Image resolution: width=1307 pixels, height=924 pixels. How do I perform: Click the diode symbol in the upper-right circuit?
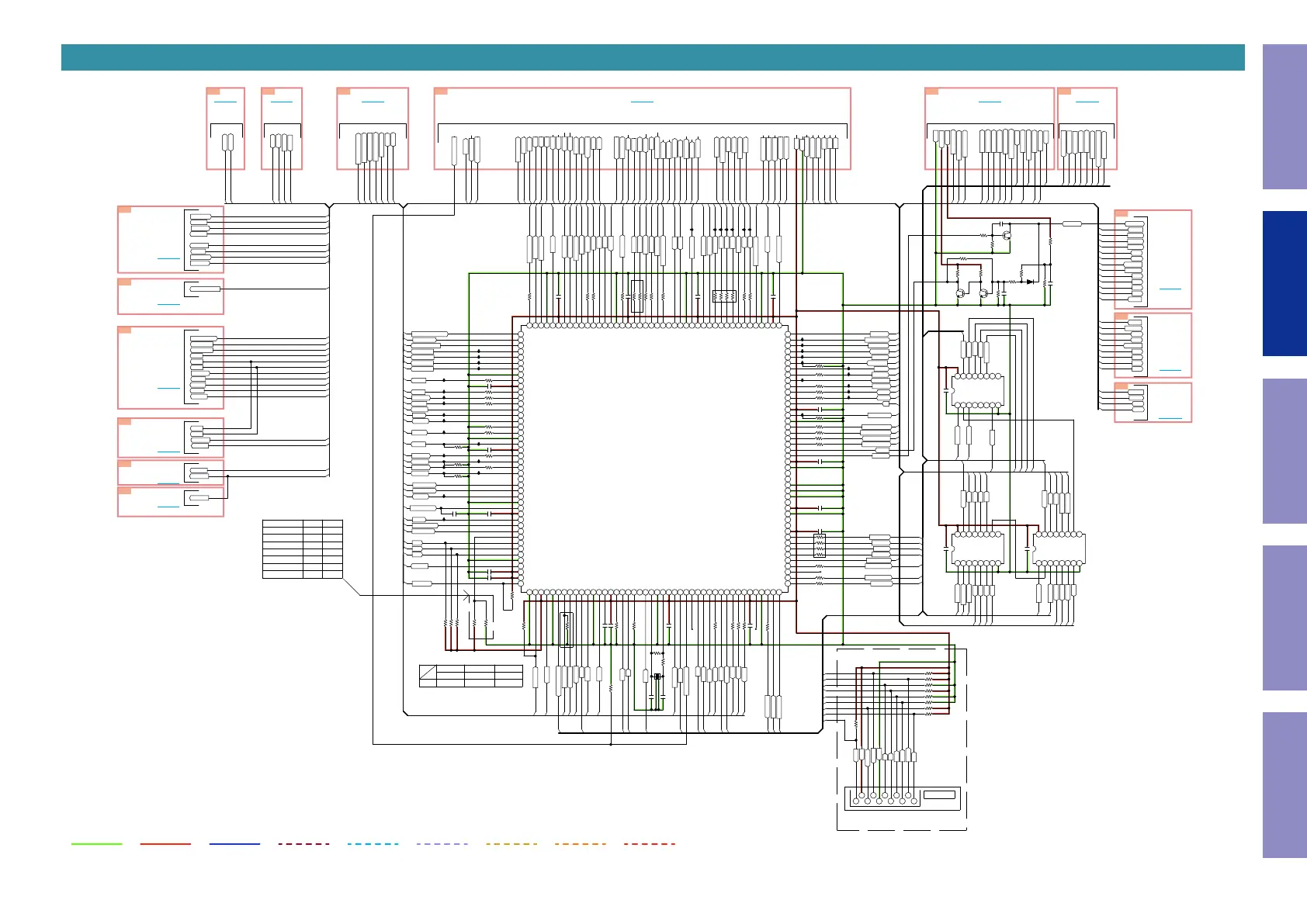[1030, 282]
